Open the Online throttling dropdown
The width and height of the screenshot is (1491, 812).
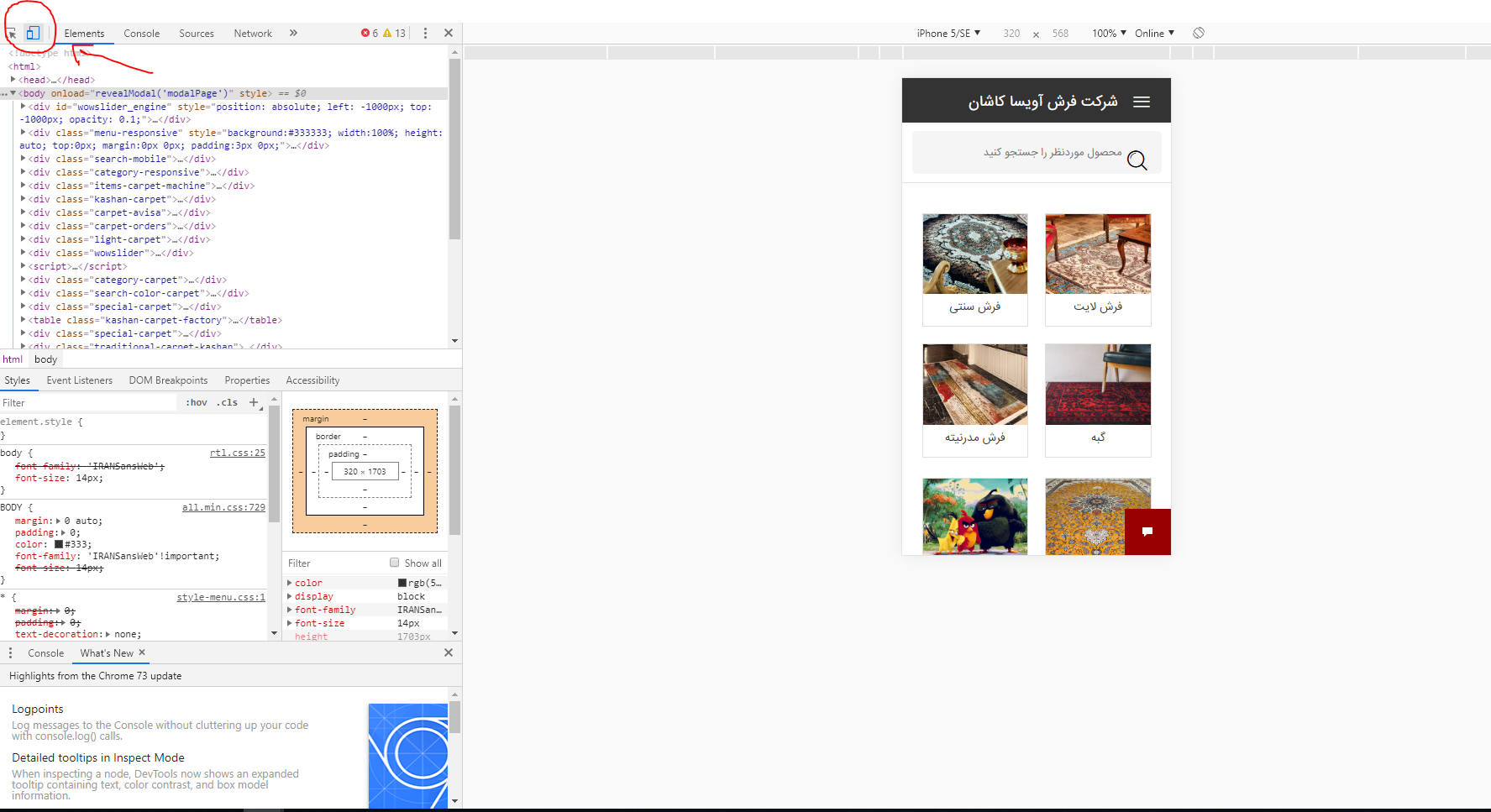coord(1154,33)
